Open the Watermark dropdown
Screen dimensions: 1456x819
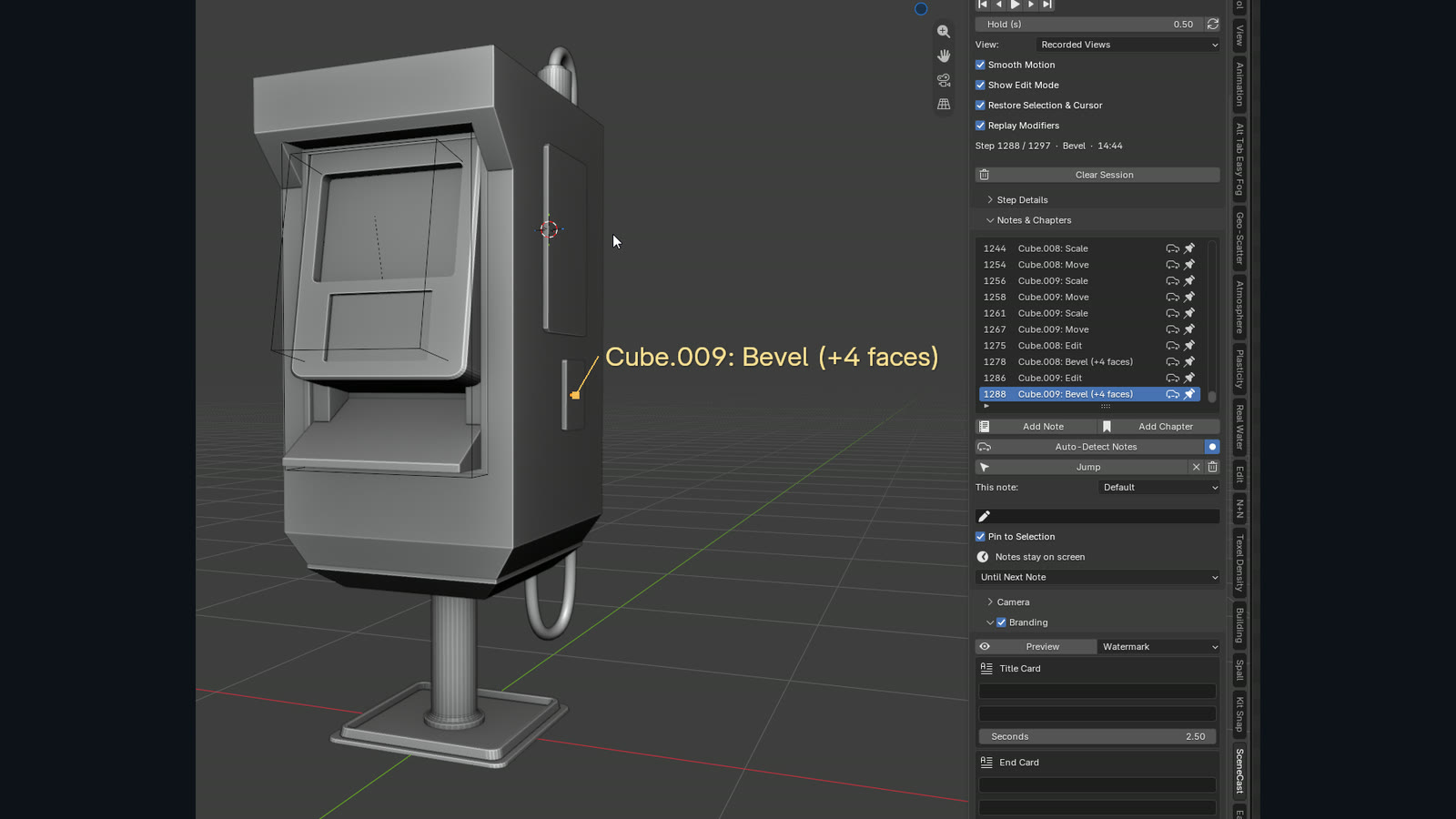(x=1159, y=647)
